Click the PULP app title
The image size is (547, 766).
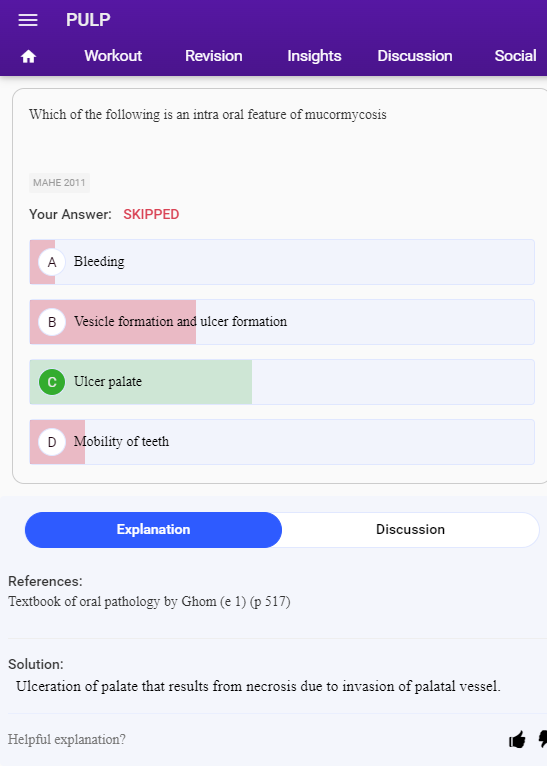click(x=88, y=20)
